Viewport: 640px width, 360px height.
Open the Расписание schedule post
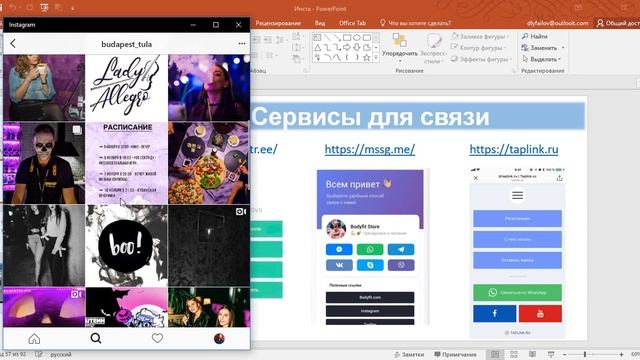127,163
